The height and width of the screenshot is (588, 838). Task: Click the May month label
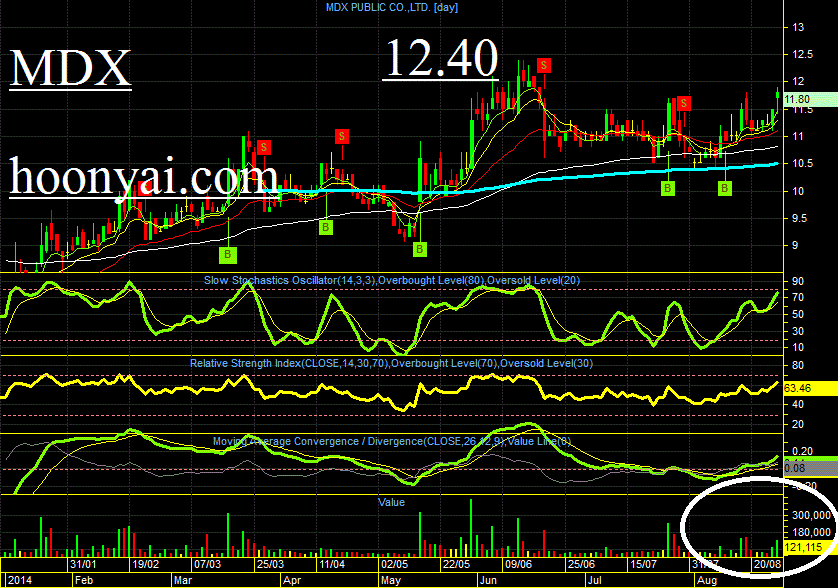[x=391, y=581]
